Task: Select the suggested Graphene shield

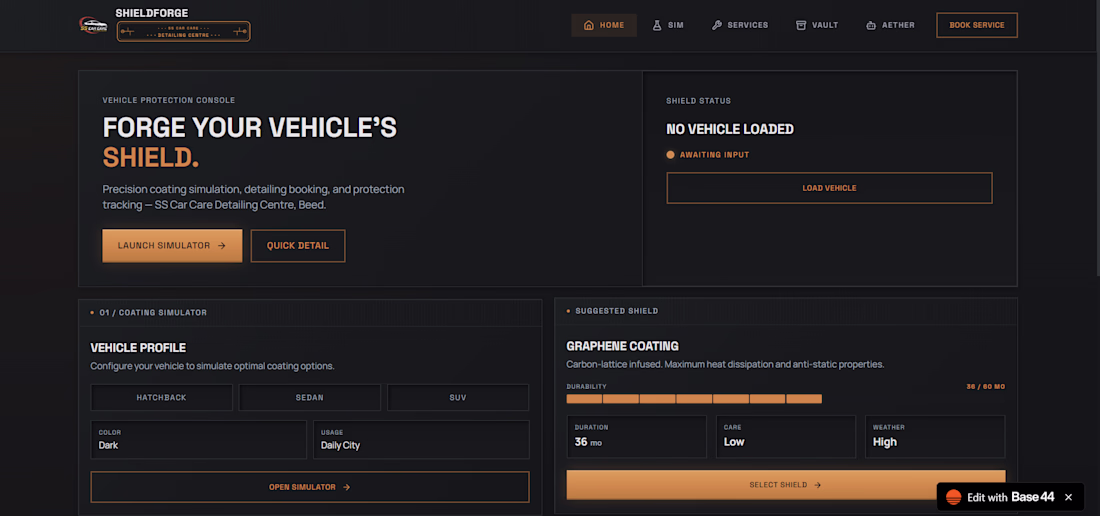Action: [x=786, y=484]
